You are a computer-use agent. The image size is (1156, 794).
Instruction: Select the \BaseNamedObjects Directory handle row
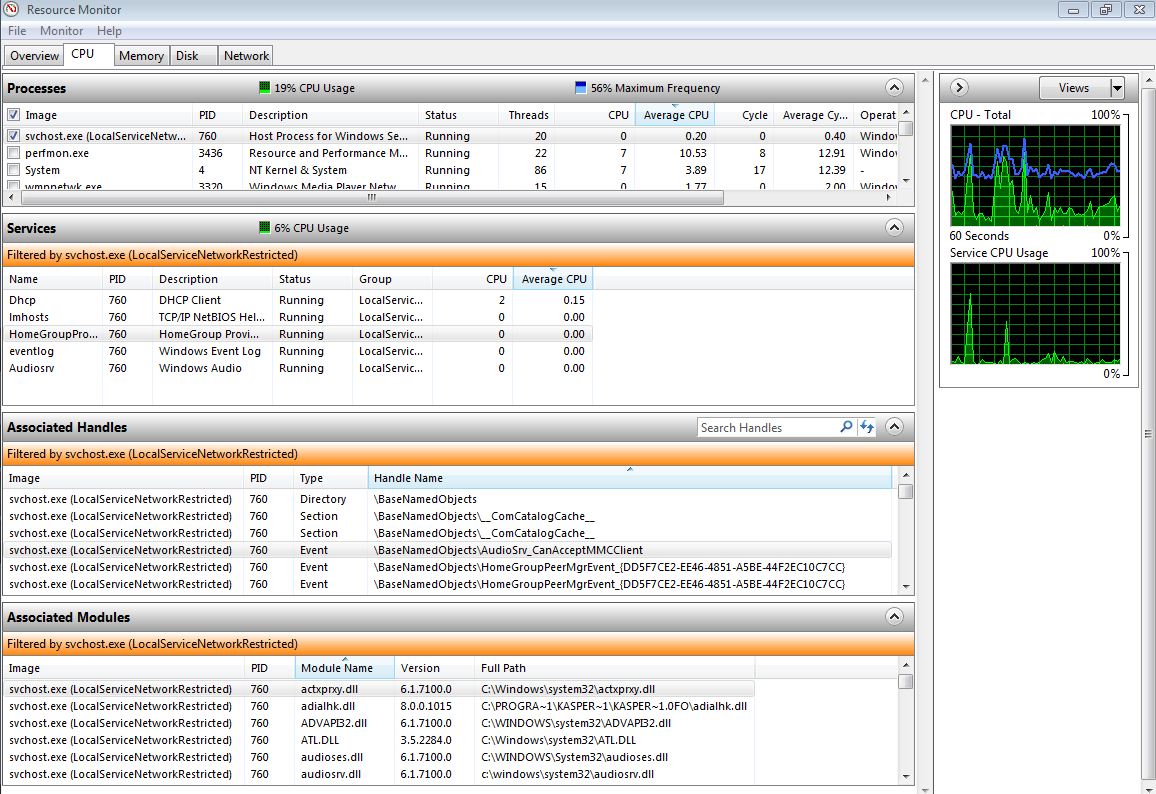tap(448, 499)
